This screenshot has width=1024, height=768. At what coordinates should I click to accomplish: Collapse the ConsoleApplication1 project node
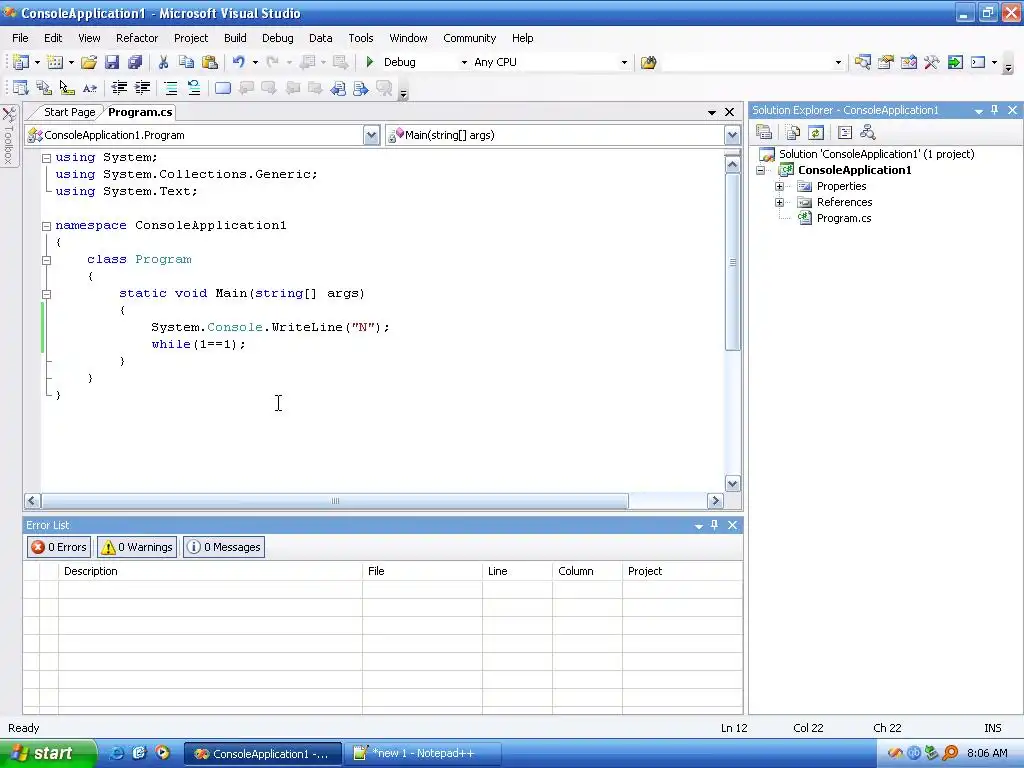click(x=761, y=170)
